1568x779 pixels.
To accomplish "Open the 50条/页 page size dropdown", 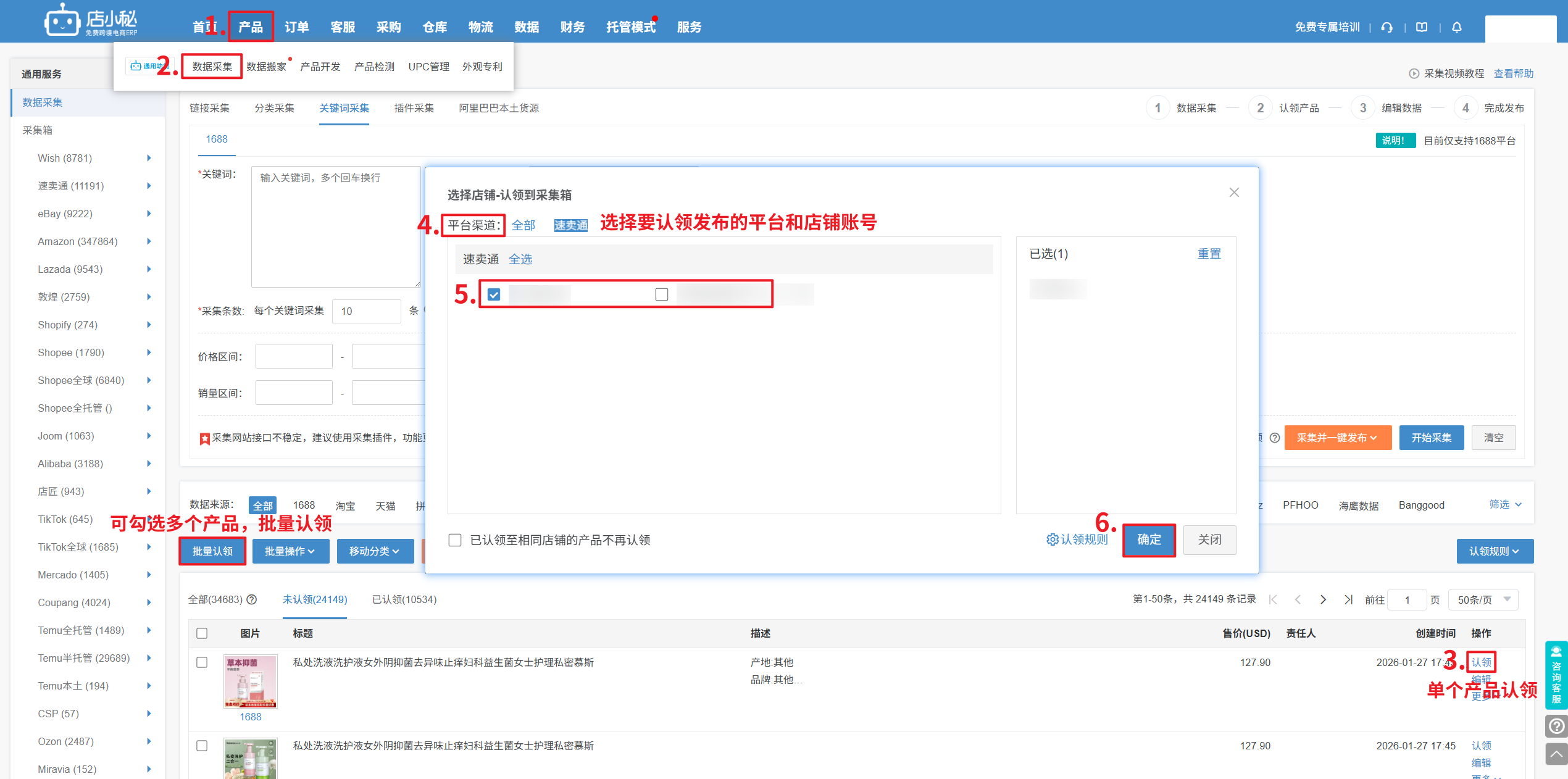I will tap(1483, 599).
